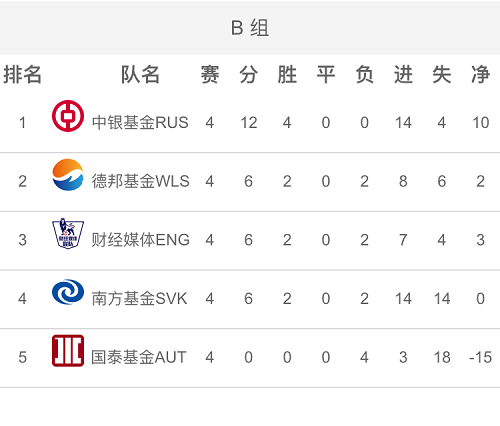The height and width of the screenshot is (426, 500).
Task: Open the 国泰基金AUT dark red logo
Action: (x=68, y=351)
